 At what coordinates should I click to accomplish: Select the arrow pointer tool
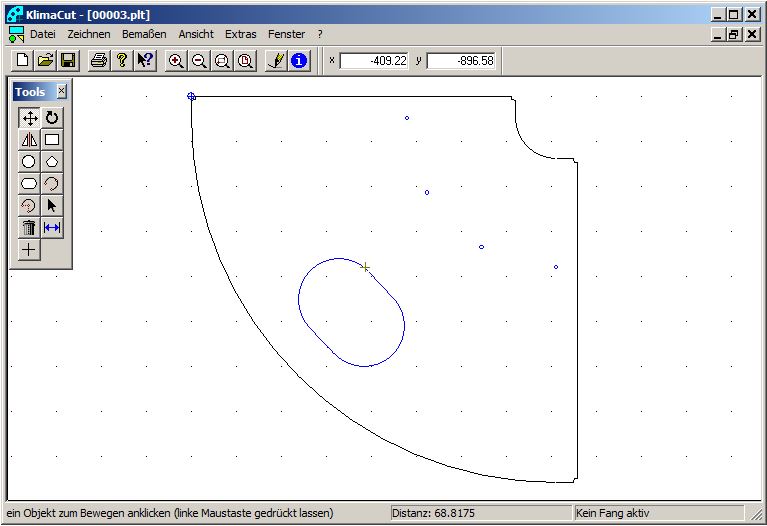point(52,206)
